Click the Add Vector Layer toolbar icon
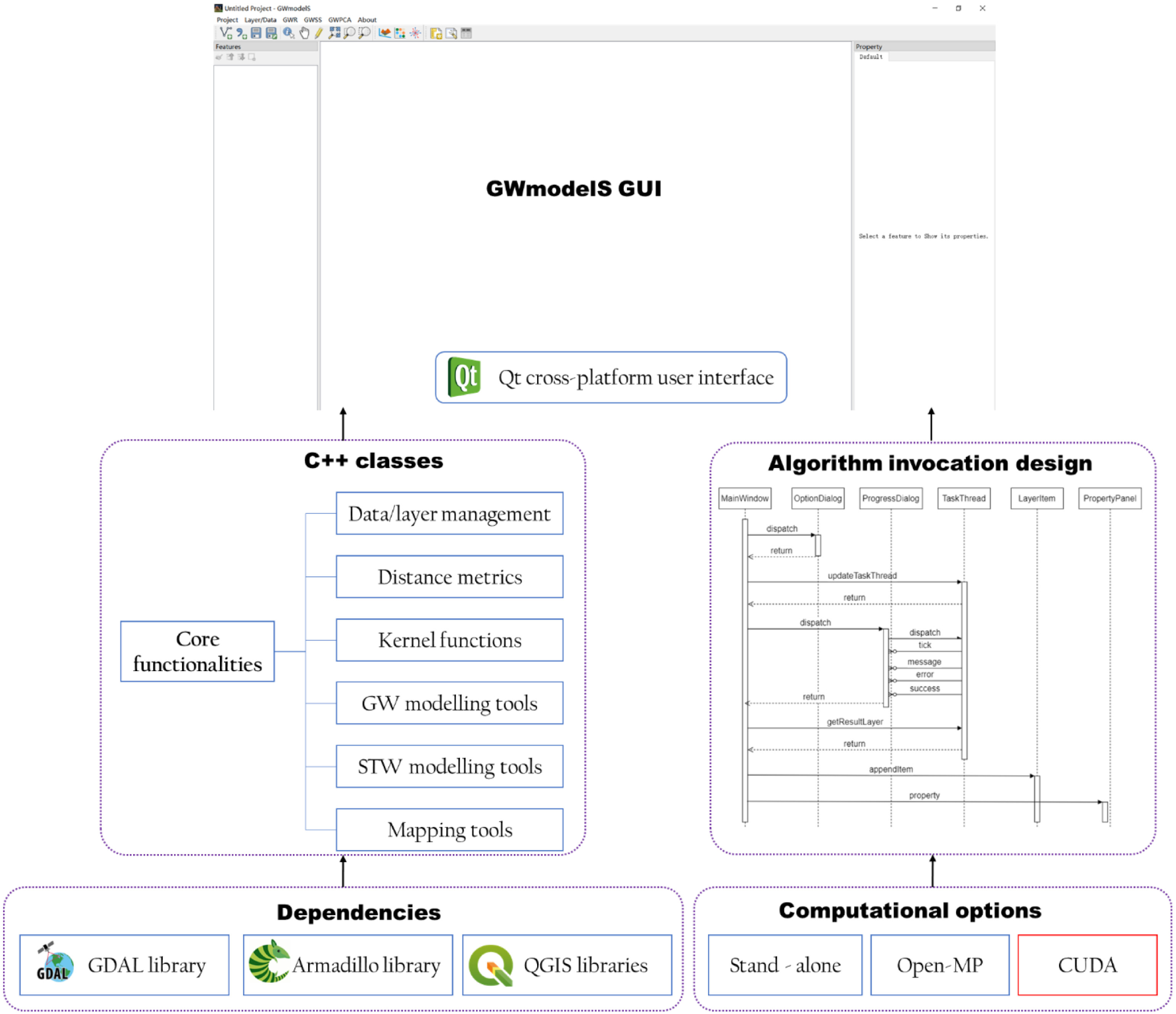The width and height of the screenshot is (1176, 1014). point(225,33)
